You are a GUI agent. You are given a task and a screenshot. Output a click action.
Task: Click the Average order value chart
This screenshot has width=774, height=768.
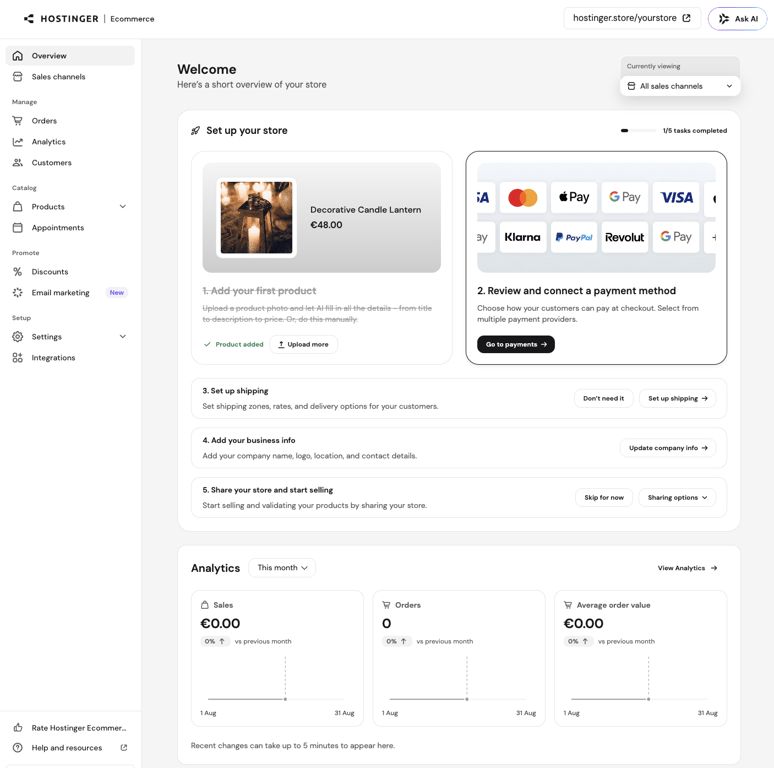coord(640,680)
